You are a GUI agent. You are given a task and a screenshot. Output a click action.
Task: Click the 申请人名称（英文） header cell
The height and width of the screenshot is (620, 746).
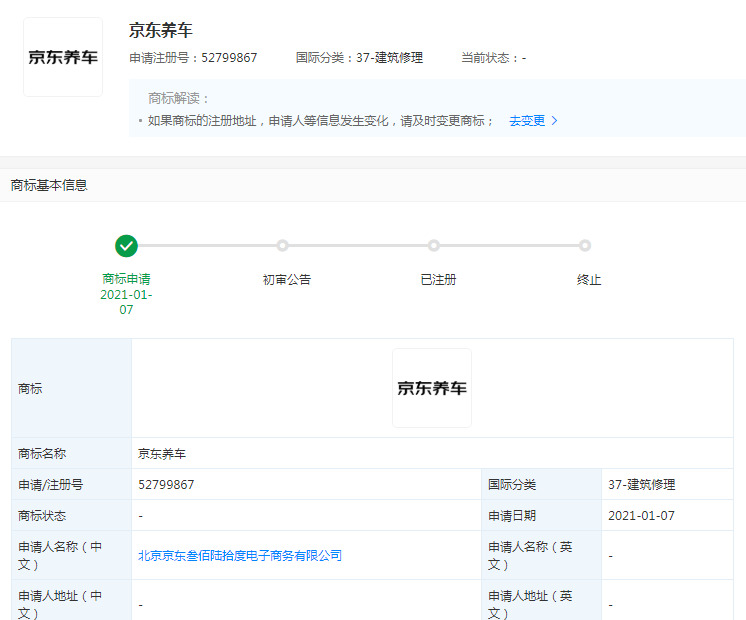541,555
